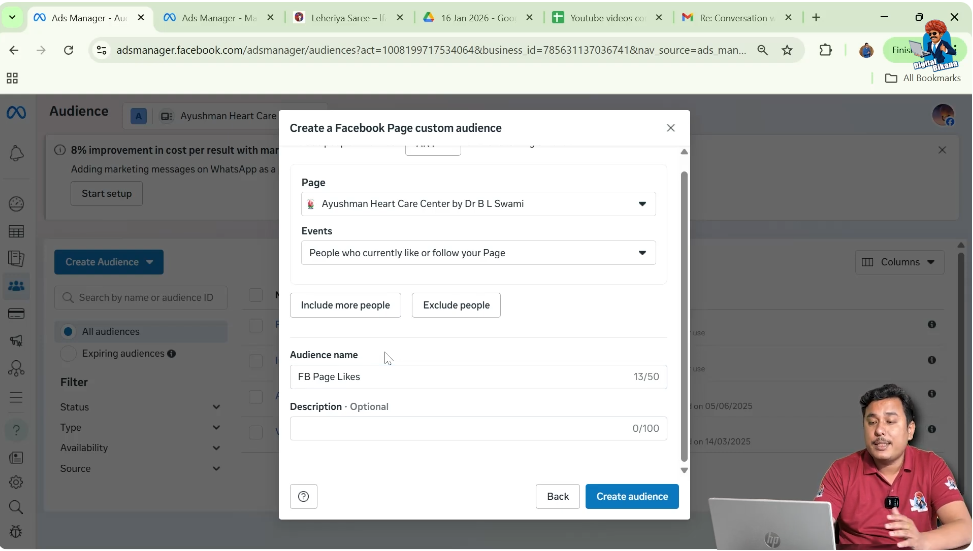Open the All Bookmarks folder
Screen dimensions: 973x551
click(x=922, y=78)
